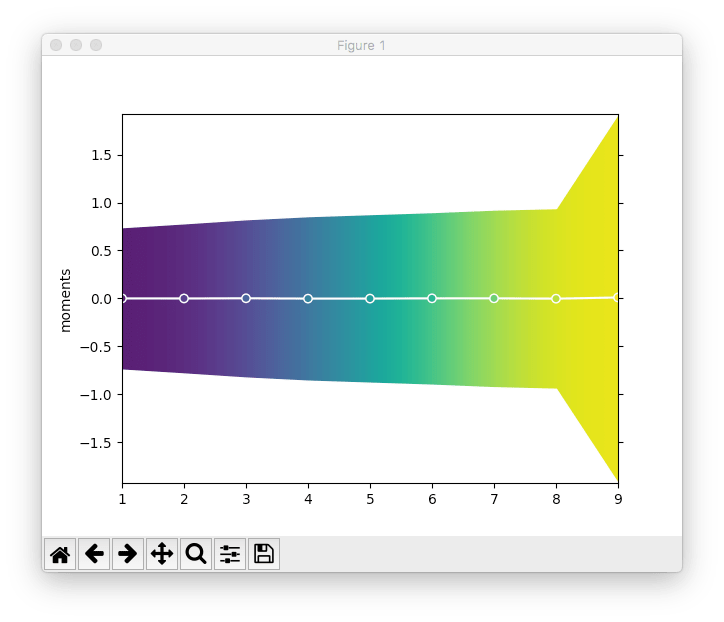Click the x-axis tick label 9
Viewport: 724px width, 622px height.
click(x=618, y=499)
